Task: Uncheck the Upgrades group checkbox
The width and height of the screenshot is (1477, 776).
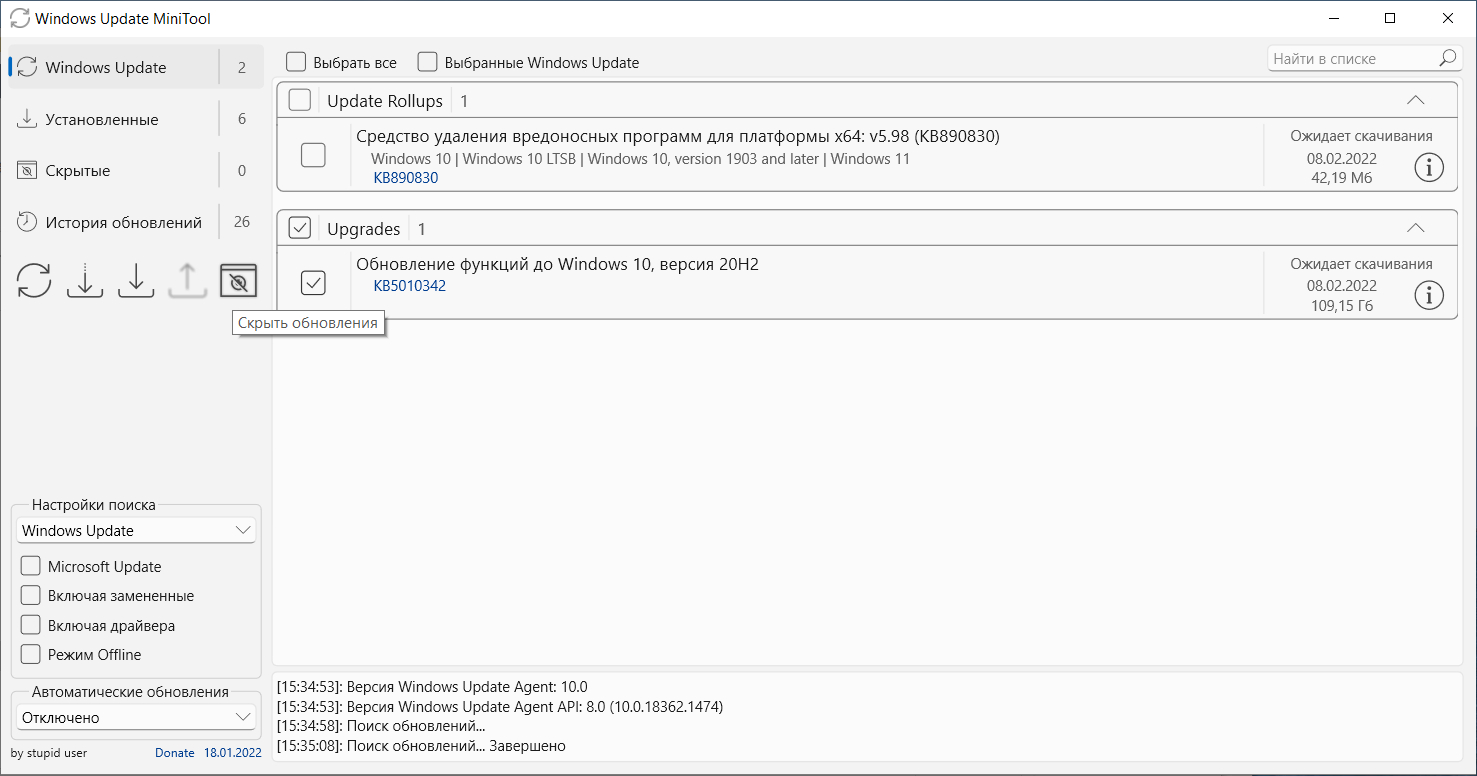Action: (x=300, y=228)
